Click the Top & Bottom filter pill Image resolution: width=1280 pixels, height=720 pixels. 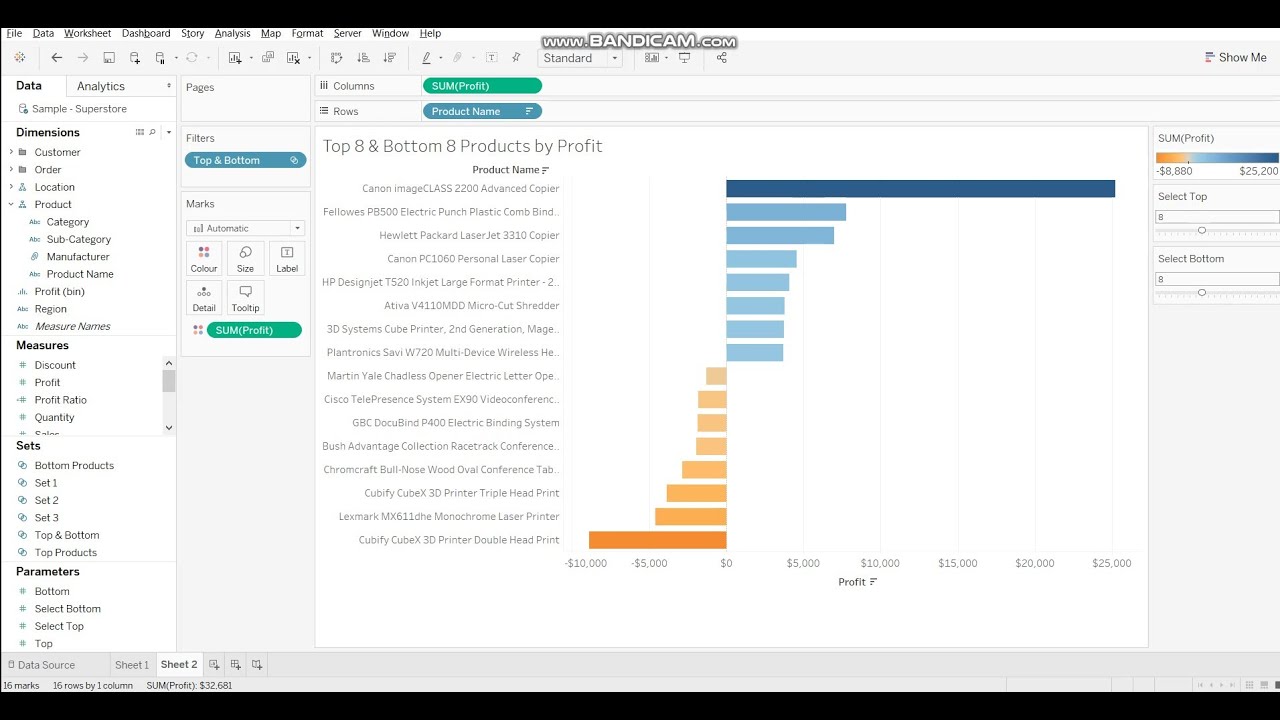(245, 160)
